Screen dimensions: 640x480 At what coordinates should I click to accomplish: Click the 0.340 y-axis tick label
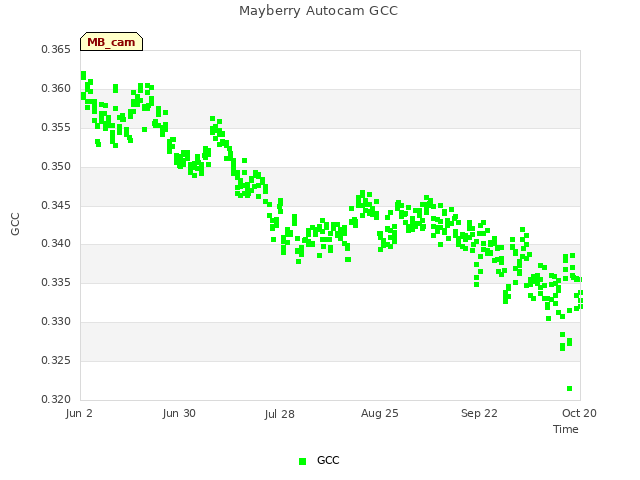point(56,243)
